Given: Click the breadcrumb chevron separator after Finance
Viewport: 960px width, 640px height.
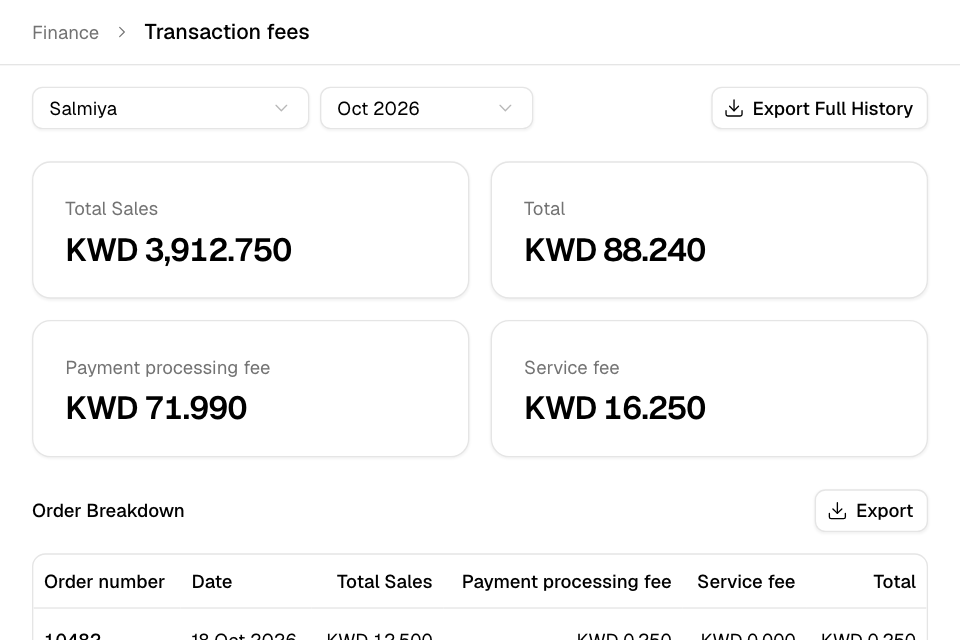Looking at the screenshot, I should 122,32.
